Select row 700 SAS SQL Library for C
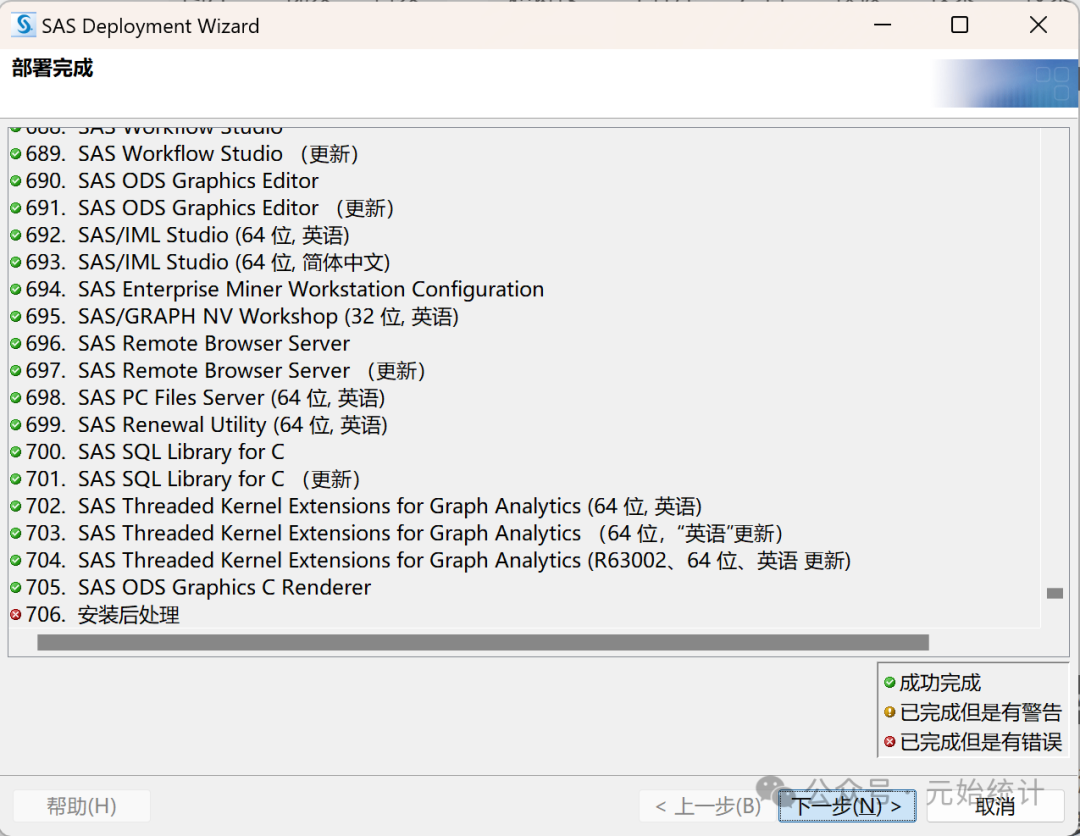This screenshot has width=1080, height=836. 147,452
